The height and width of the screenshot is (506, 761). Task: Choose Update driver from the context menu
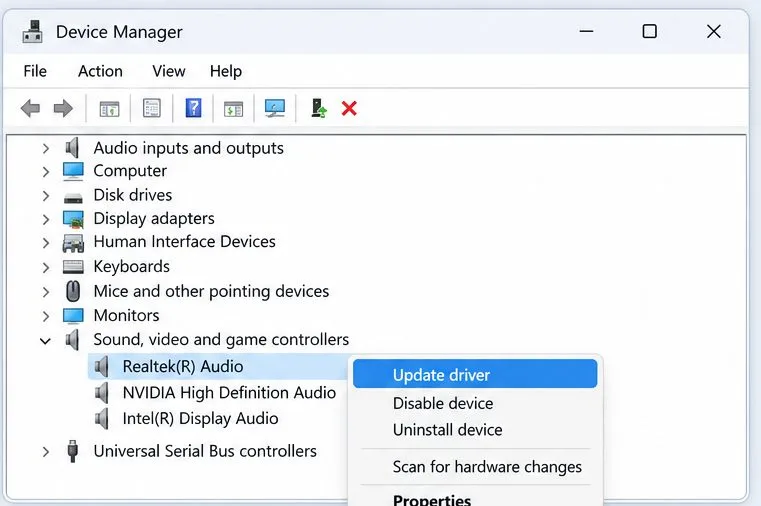(x=475, y=374)
